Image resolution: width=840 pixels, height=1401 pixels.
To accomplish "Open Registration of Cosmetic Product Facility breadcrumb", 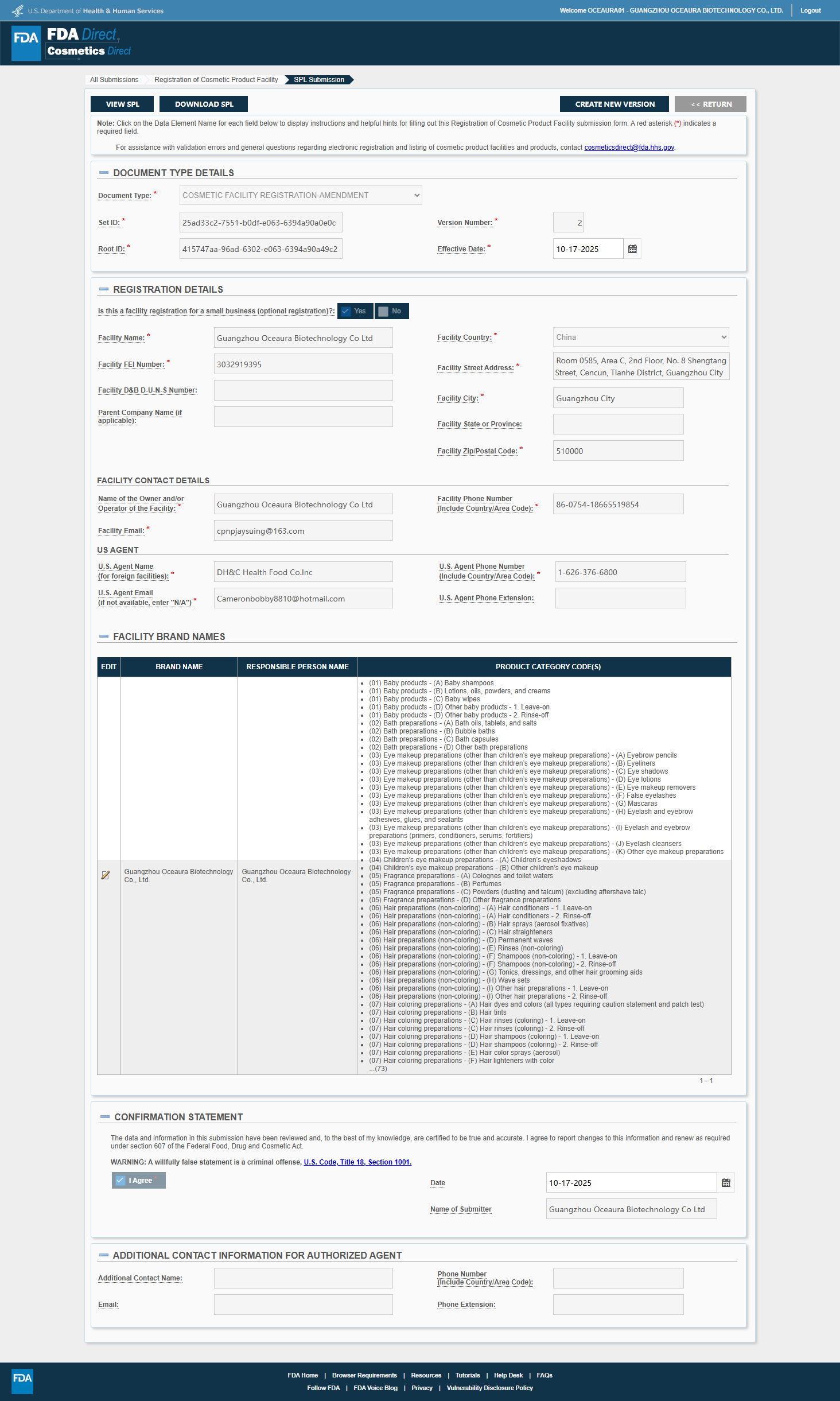I will click(216, 80).
